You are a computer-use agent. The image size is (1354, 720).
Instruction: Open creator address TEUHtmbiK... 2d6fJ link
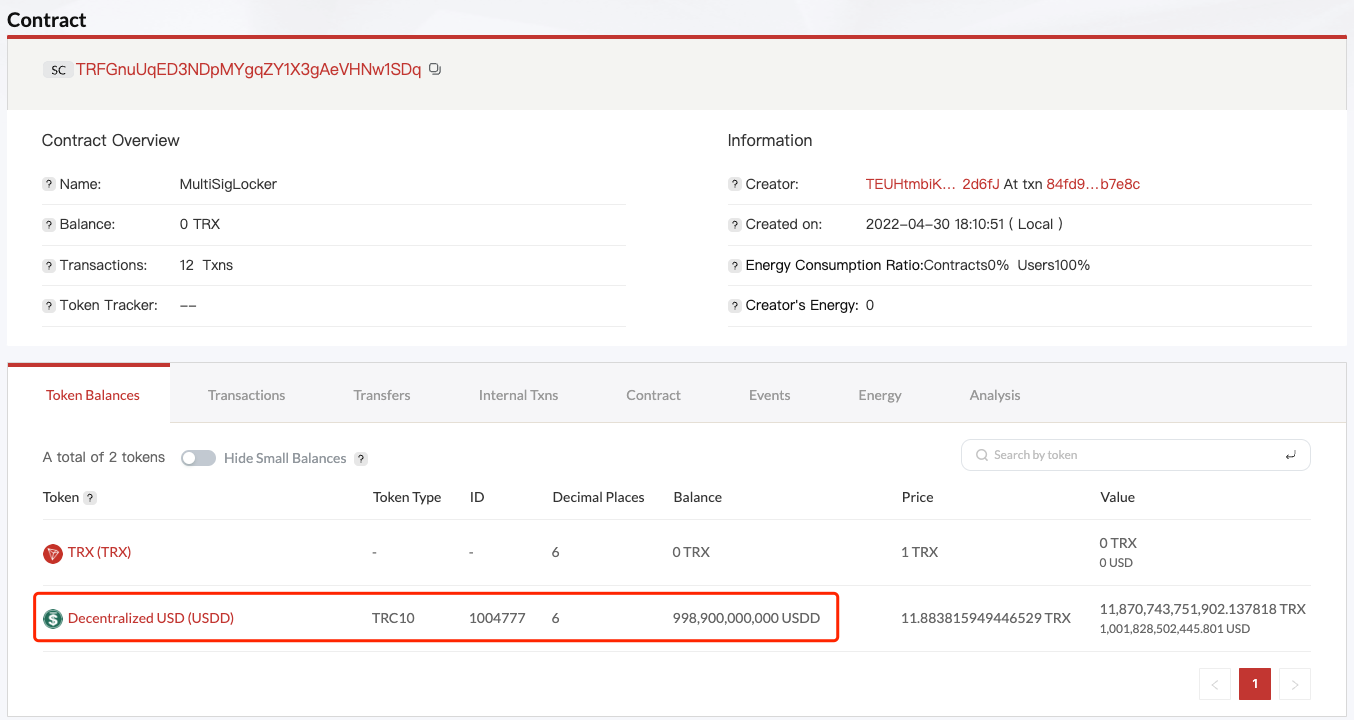[932, 185]
